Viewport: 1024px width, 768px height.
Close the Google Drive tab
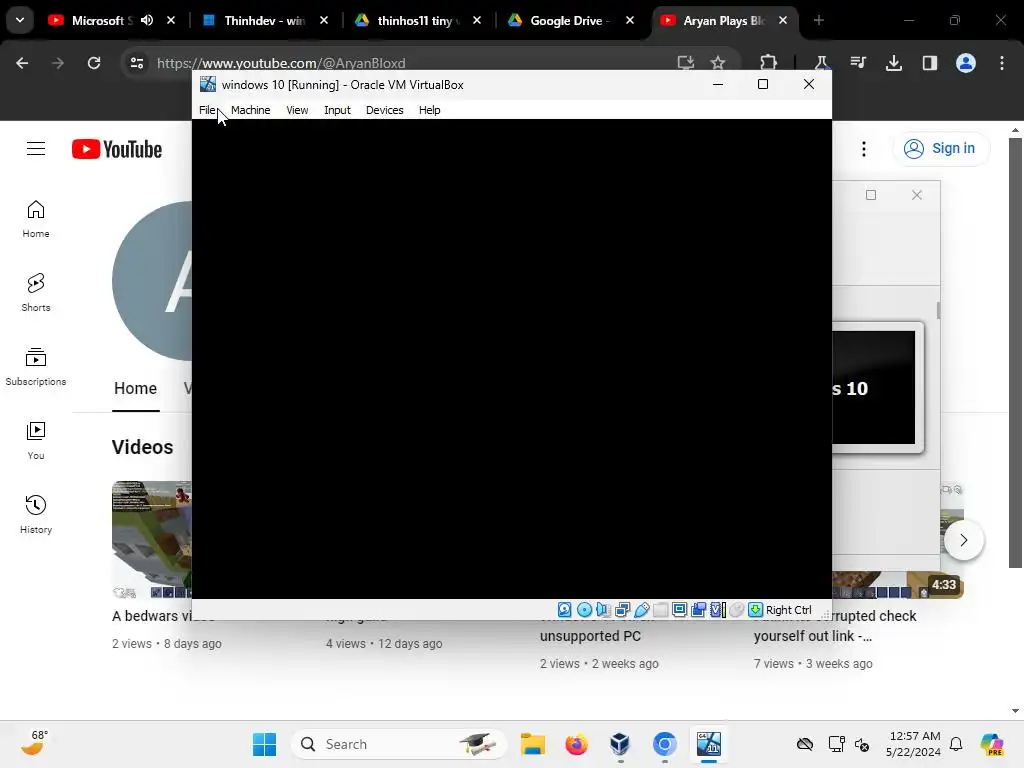click(x=630, y=21)
